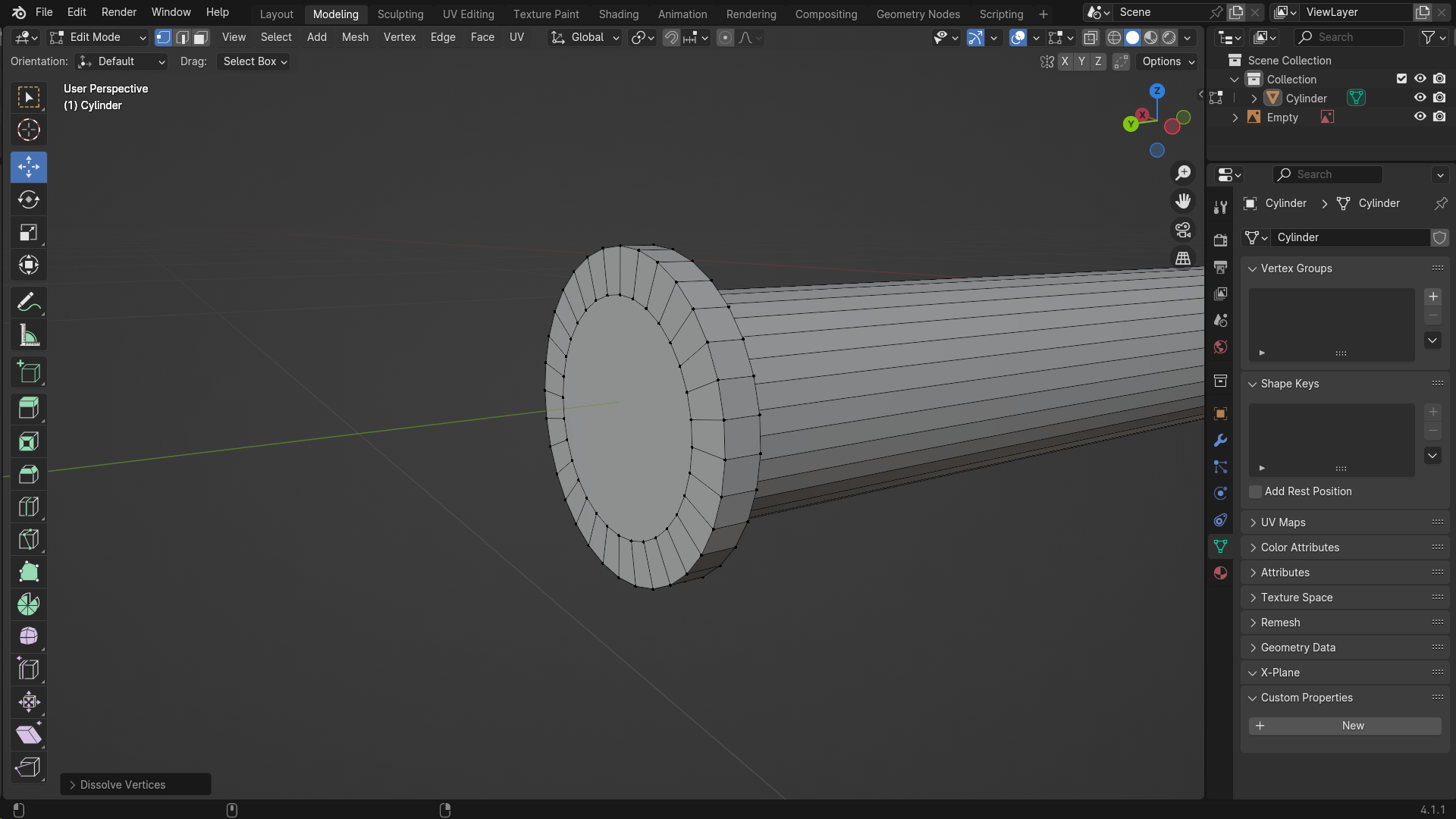Screen dimensions: 1456x819
Task: Activate the Inset Faces tool
Action: pos(29,441)
